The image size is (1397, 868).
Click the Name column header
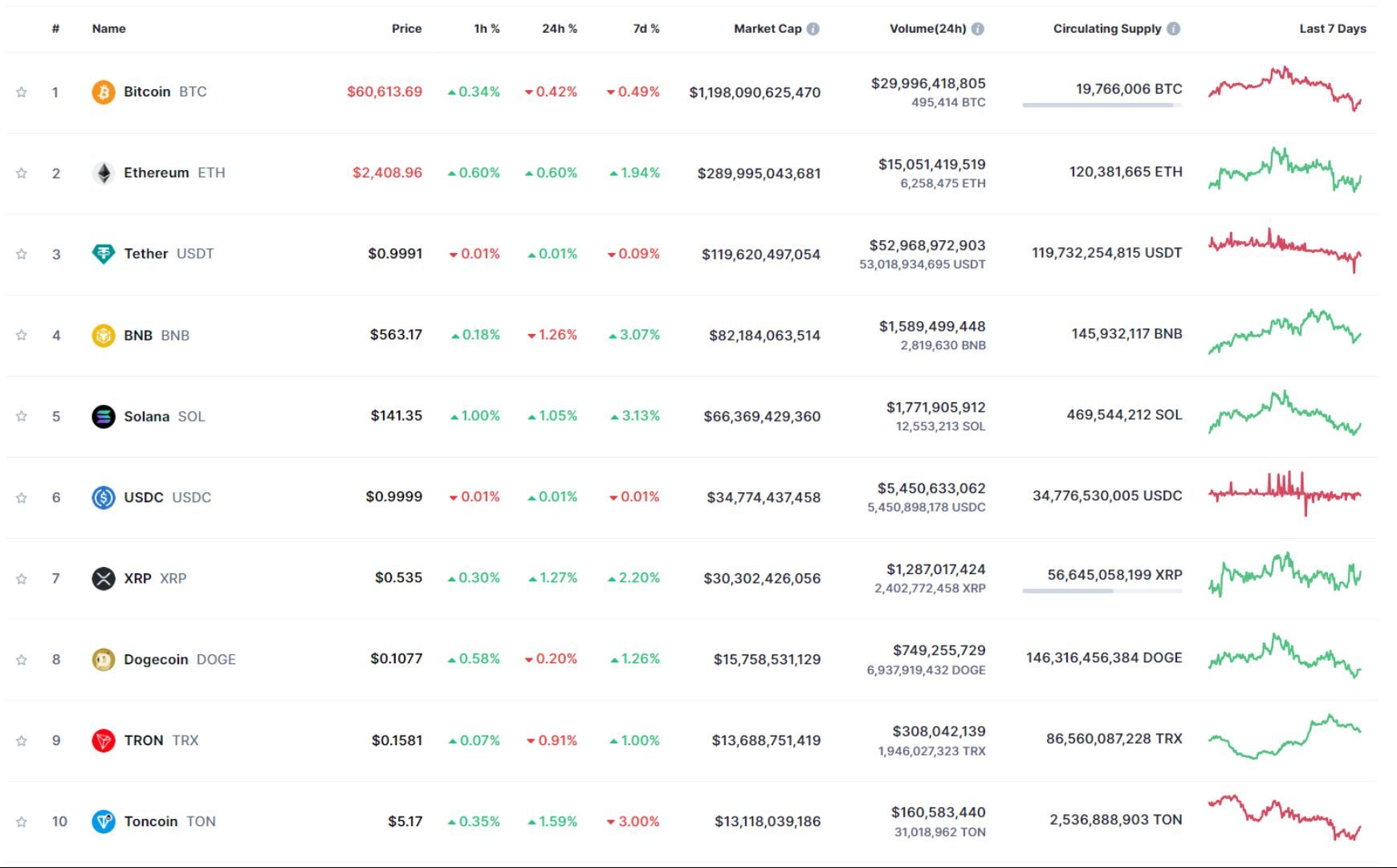[x=108, y=29]
